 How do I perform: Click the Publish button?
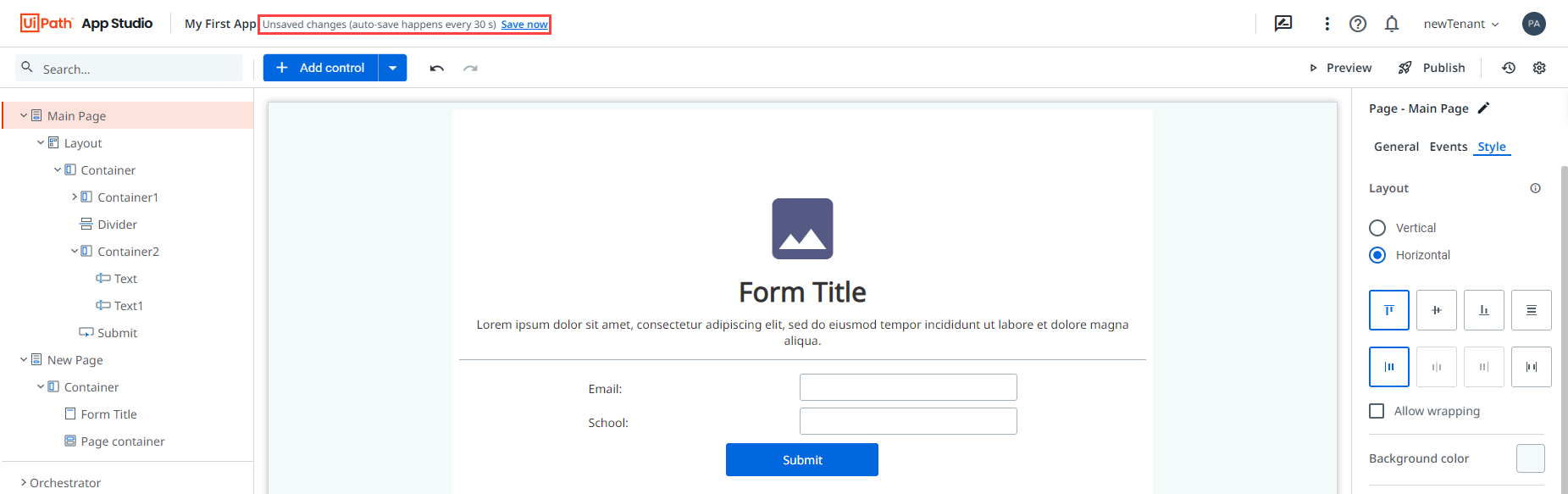pyautogui.click(x=1432, y=68)
